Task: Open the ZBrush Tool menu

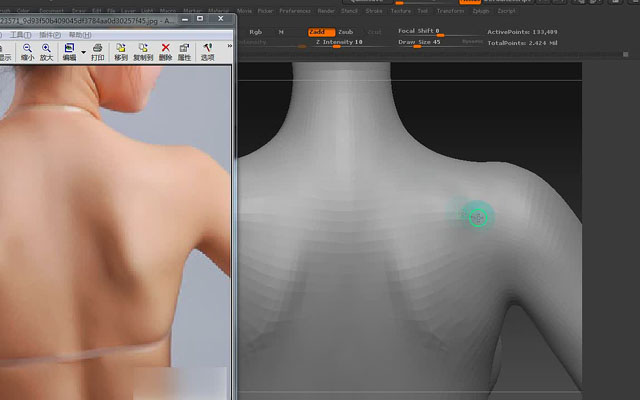Action: click(x=423, y=11)
